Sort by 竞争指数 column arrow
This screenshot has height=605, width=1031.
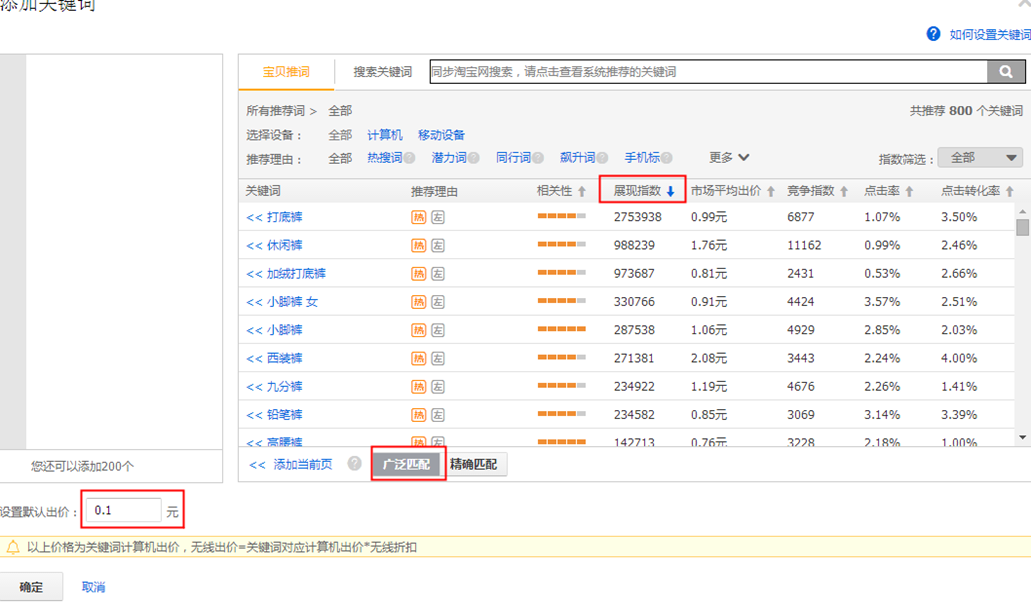(844, 191)
